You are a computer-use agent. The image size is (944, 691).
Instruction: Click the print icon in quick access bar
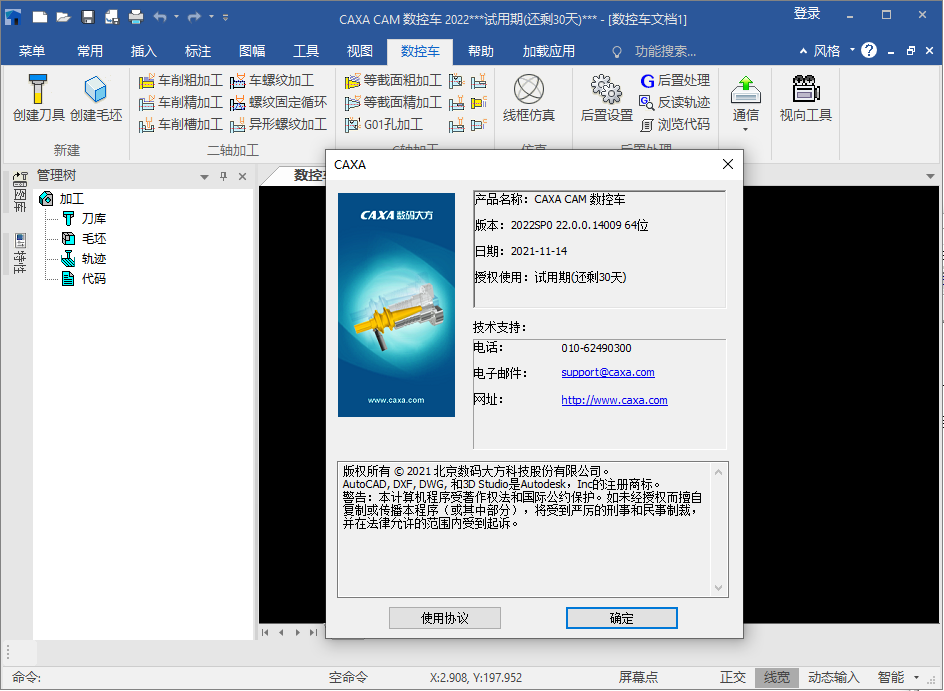[135, 17]
